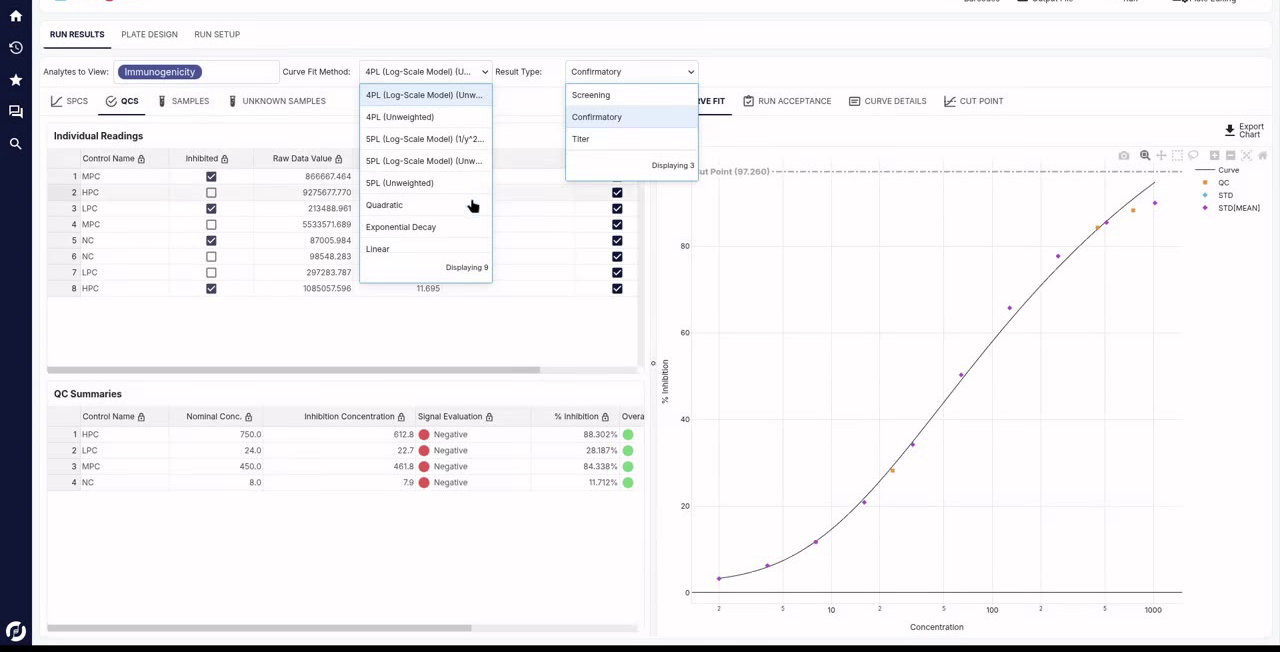Image resolution: width=1280 pixels, height=652 pixels.
Task: Check Inhibited for row 7 LPC
Action: tap(211, 273)
